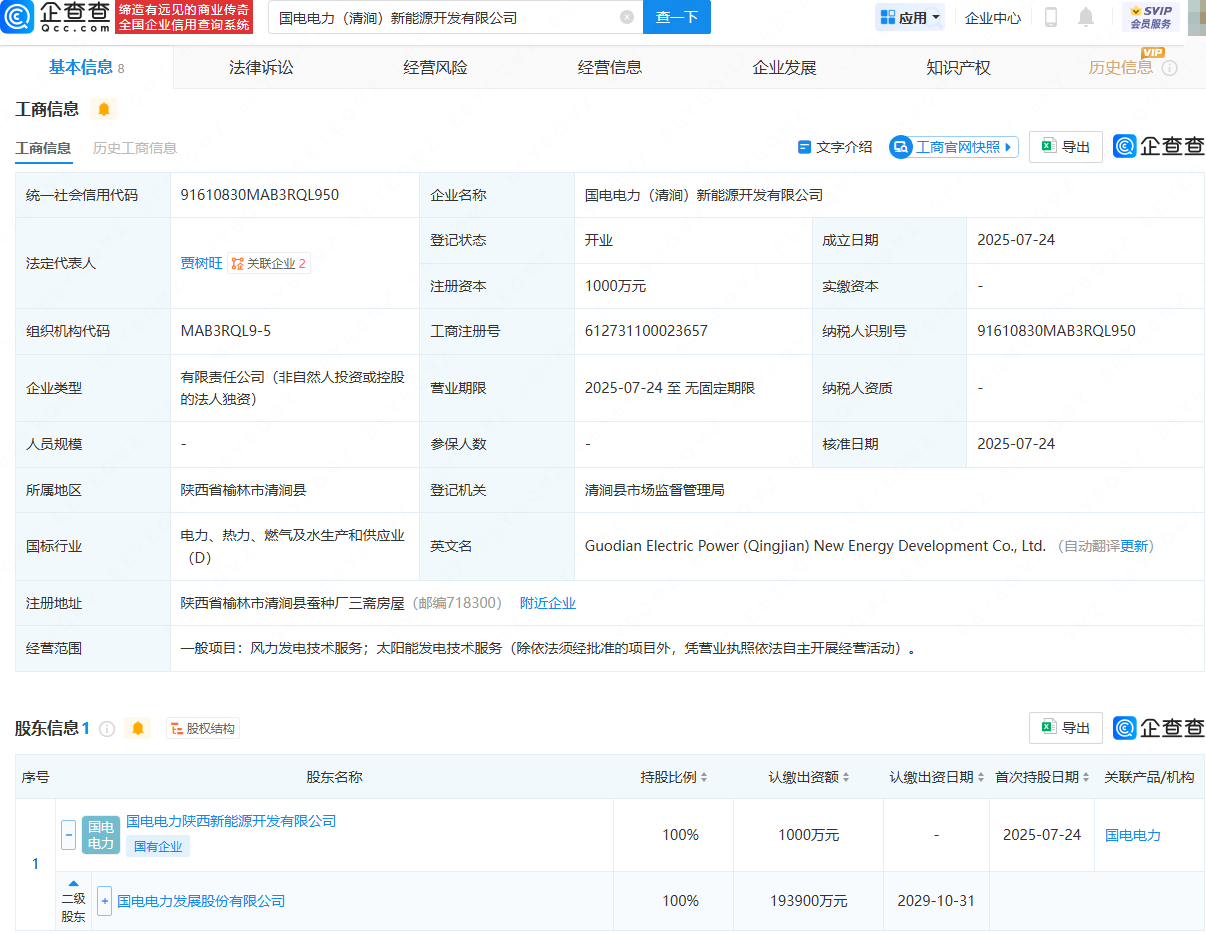
Task: Export shareholder info with 导出 button
Action: pyautogui.click(x=1066, y=728)
